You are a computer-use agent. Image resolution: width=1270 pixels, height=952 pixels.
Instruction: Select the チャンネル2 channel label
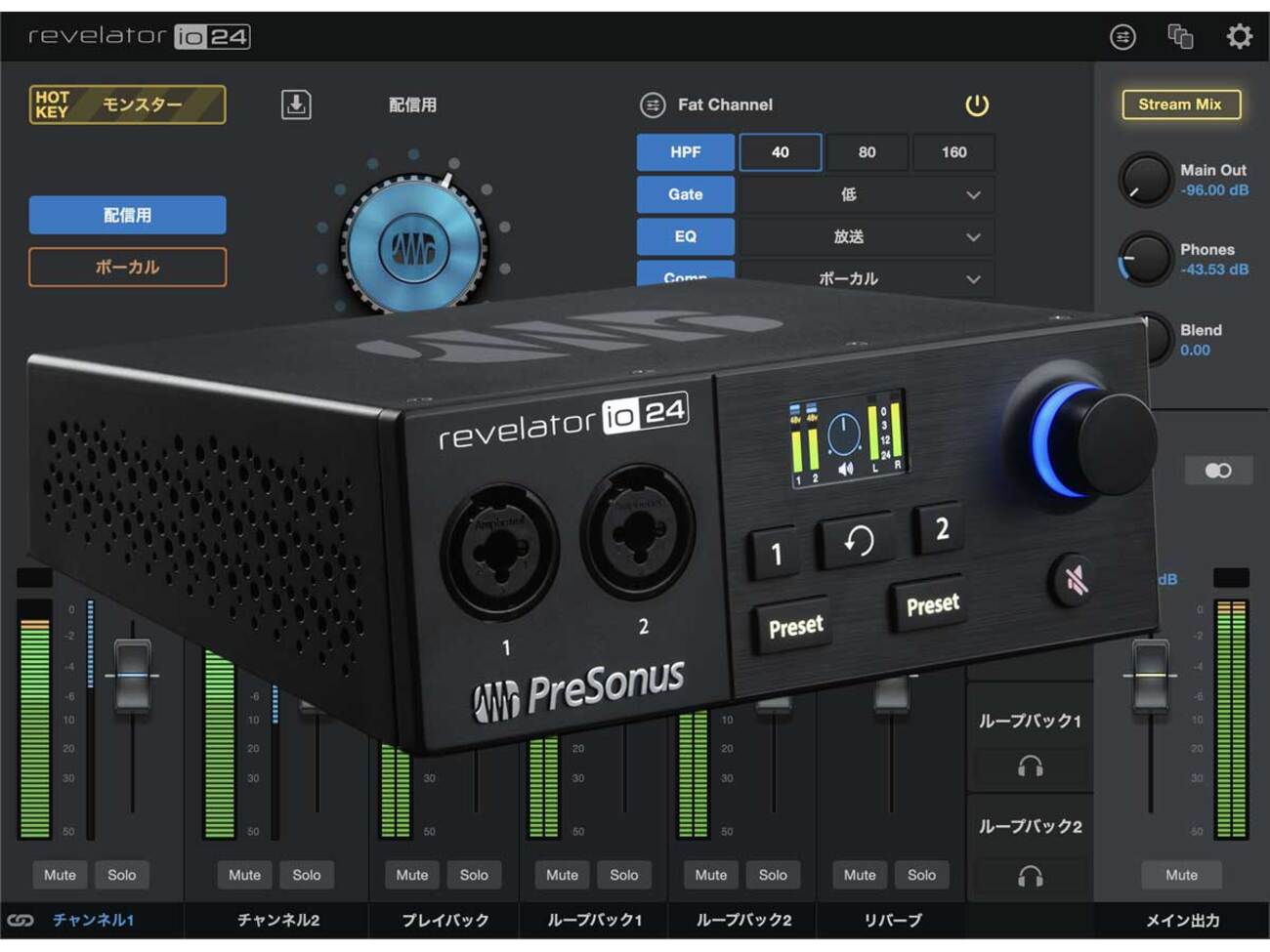pyautogui.click(x=278, y=920)
